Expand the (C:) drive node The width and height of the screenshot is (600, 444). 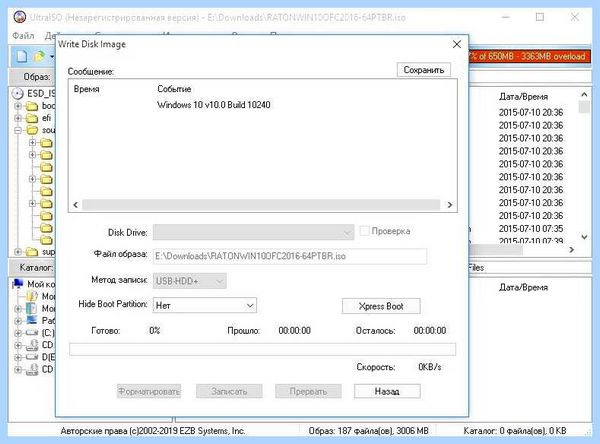pyautogui.click(x=18, y=333)
